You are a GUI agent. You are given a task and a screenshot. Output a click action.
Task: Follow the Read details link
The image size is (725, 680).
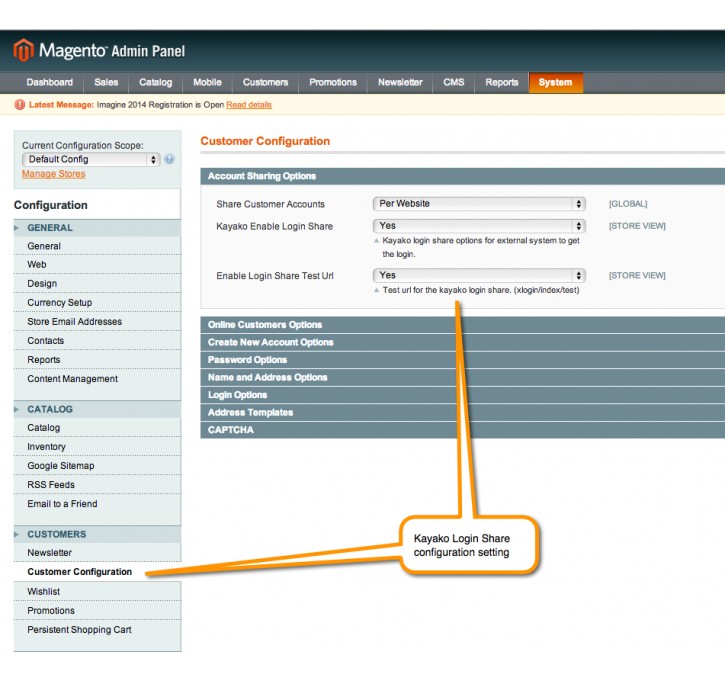pos(249,105)
